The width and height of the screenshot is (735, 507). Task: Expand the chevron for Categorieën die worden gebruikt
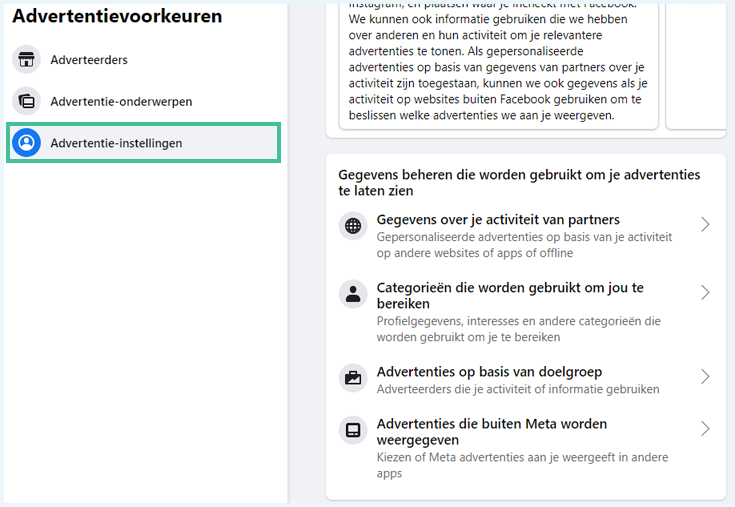705,292
